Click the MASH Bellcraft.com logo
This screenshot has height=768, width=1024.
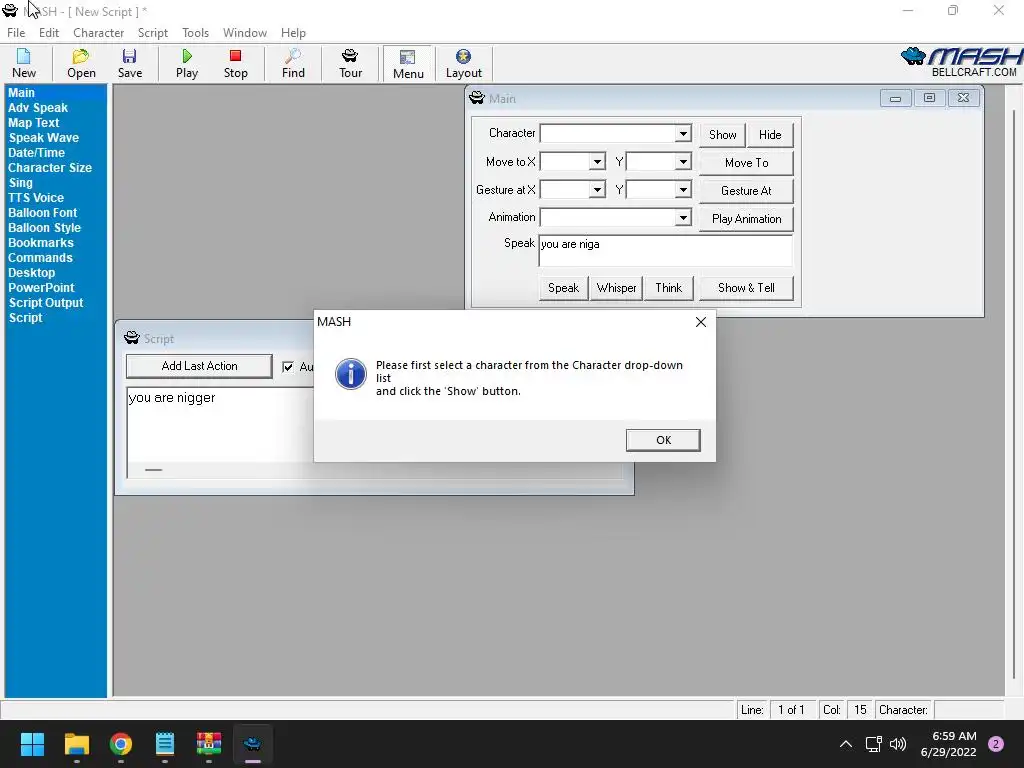pos(961,62)
